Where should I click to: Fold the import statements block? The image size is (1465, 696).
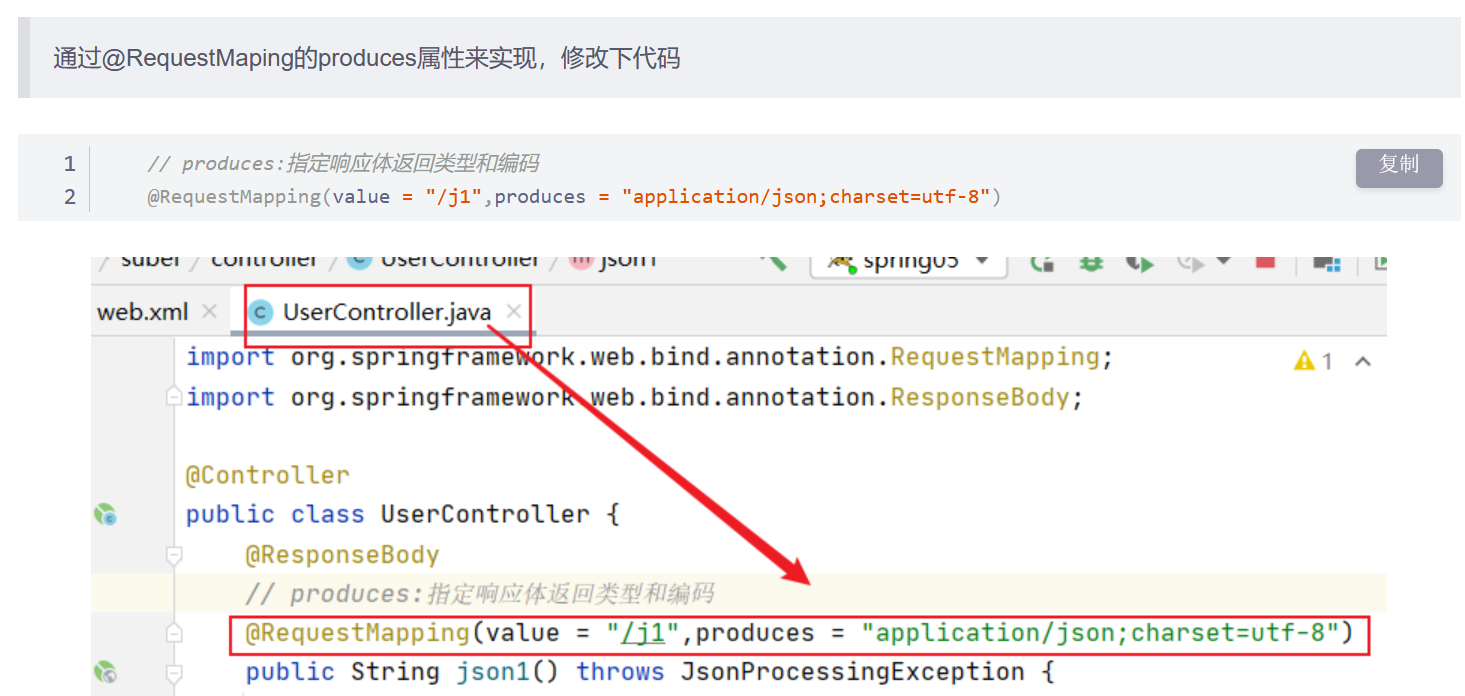(x=175, y=397)
